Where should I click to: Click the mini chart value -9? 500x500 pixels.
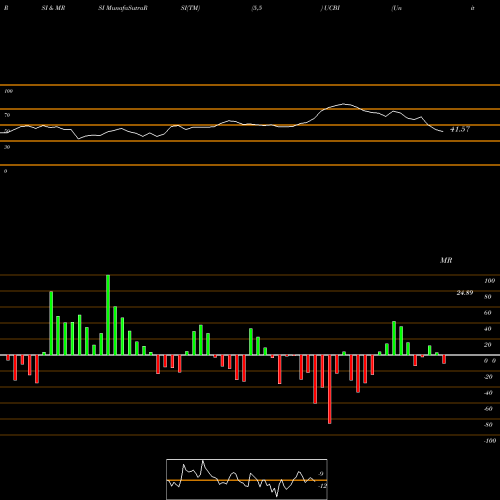[320, 474]
